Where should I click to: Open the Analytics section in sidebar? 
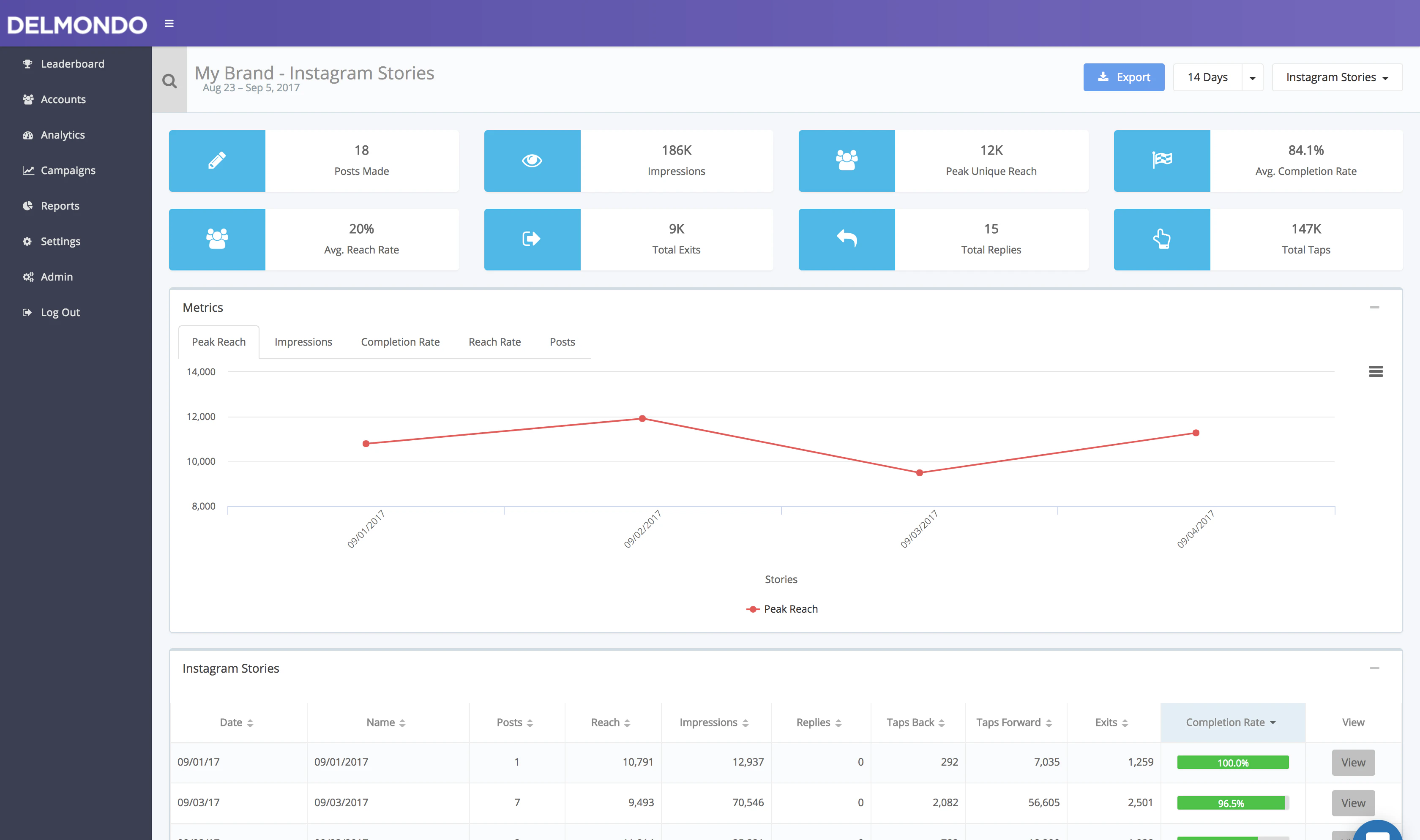pyautogui.click(x=62, y=135)
